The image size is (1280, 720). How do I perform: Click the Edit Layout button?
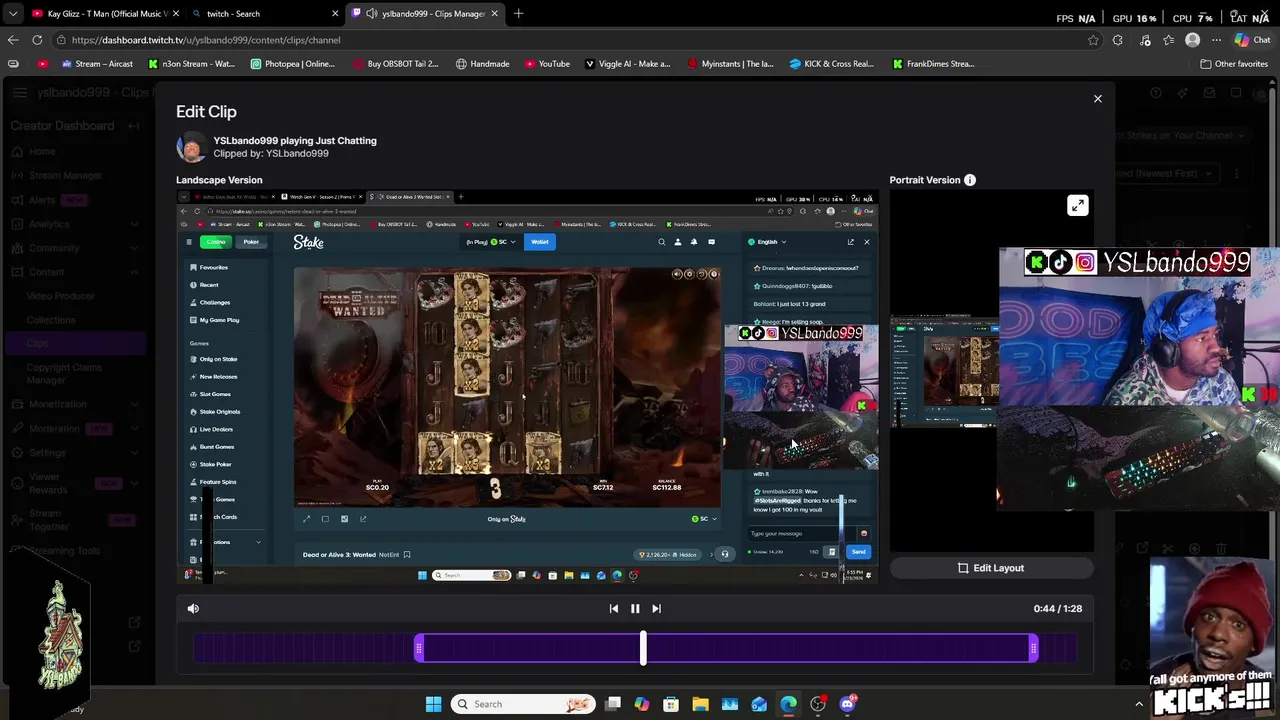coord(991,568)
